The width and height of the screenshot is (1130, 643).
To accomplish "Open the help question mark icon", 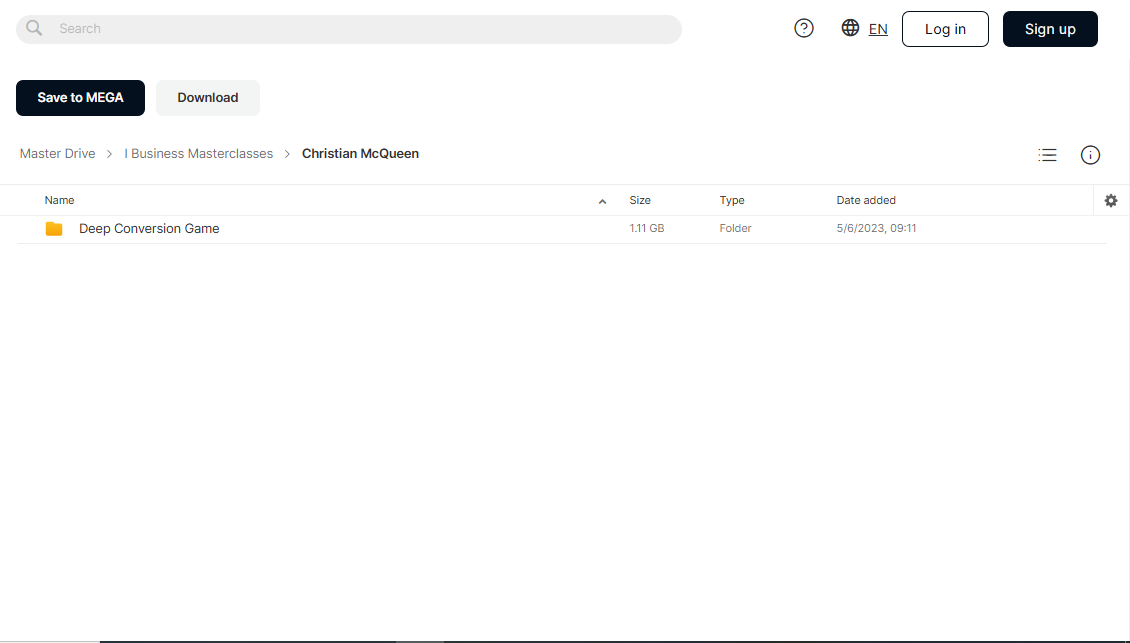I will click(x=804, y=28).
